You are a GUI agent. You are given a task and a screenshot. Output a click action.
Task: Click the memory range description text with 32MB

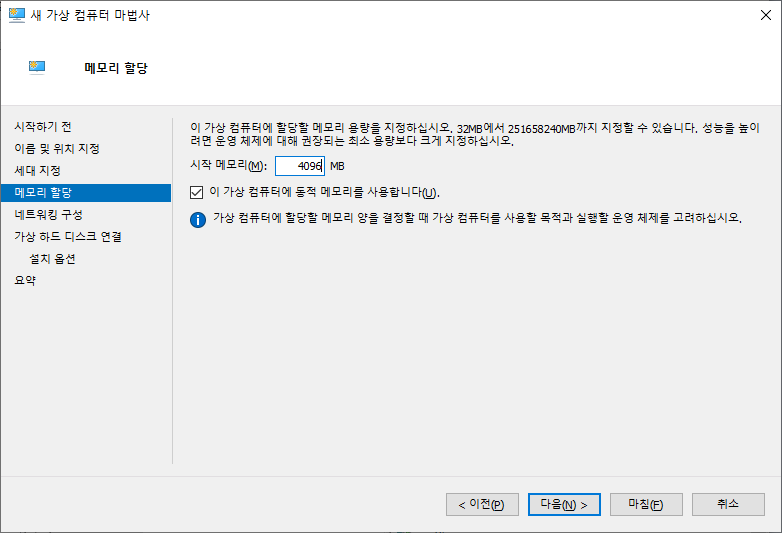(475, 134)
